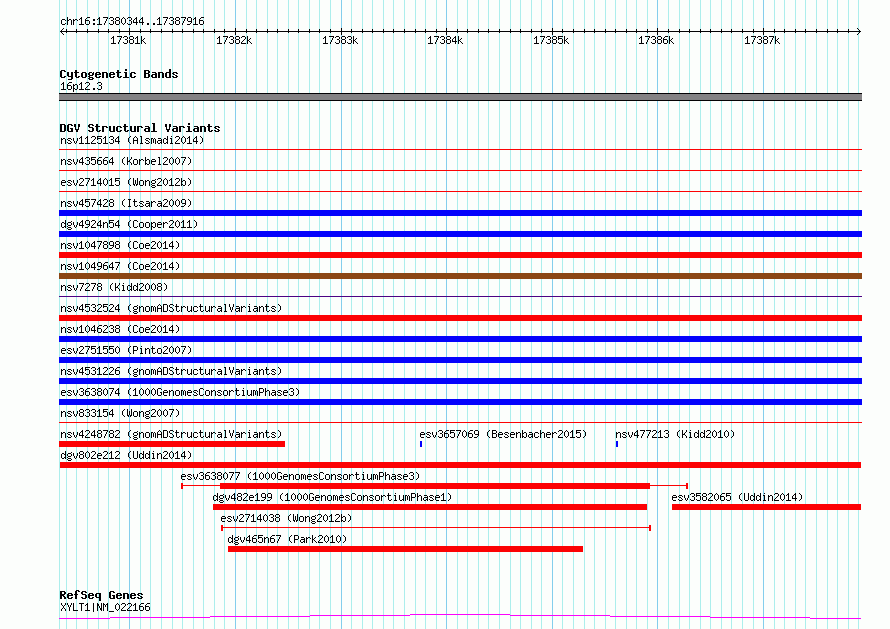Click the 17382k ruler tick label

coord(234,40)
